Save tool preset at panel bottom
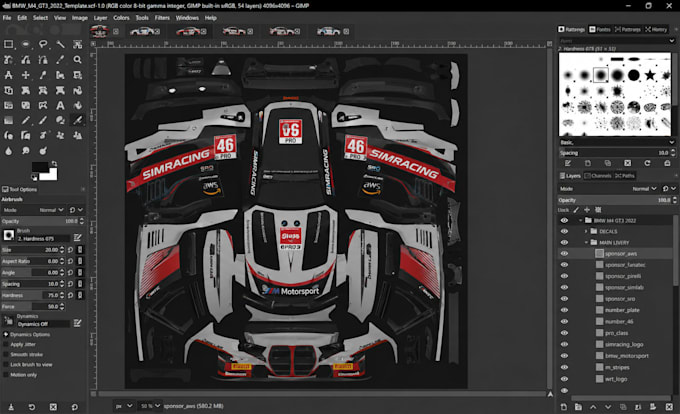Image resolution: width=680 pixels, height=414 pixels. point(11,407)
